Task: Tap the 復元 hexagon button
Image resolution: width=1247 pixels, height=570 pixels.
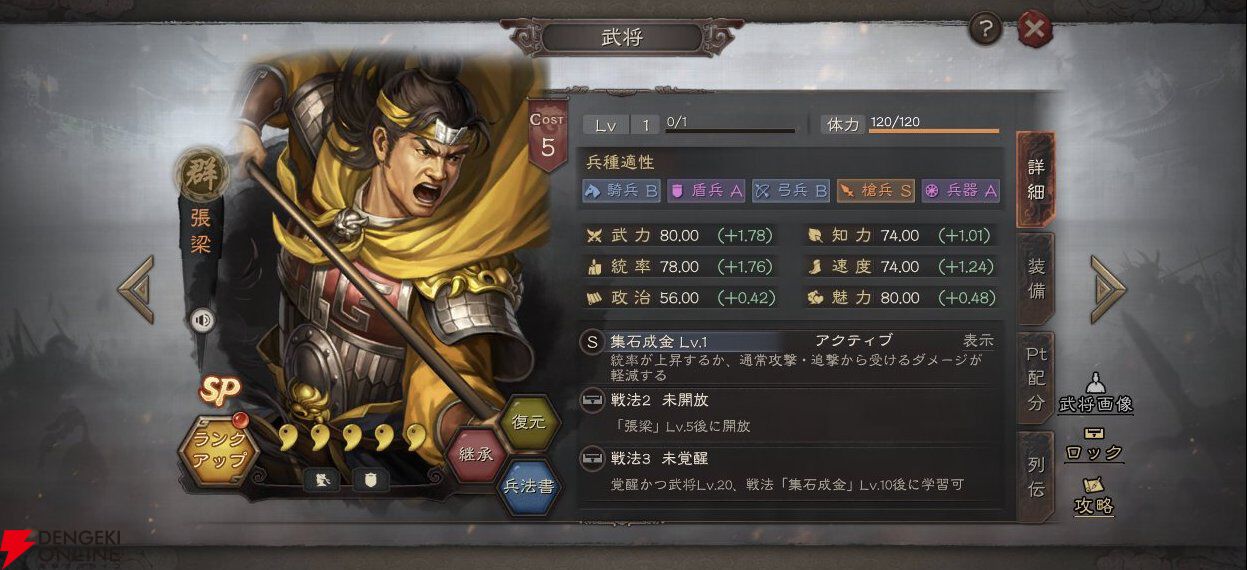Action: (528, 421)
